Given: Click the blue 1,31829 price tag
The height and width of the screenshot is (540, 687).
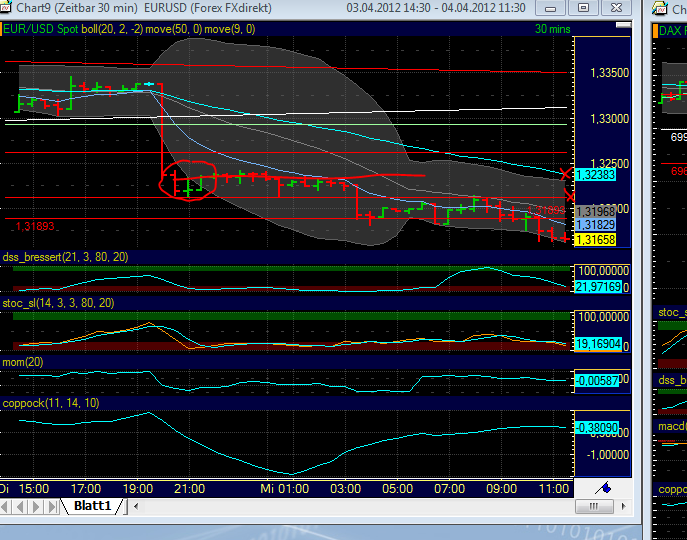Looking at the screenshot, I should [x=595, y=225].
